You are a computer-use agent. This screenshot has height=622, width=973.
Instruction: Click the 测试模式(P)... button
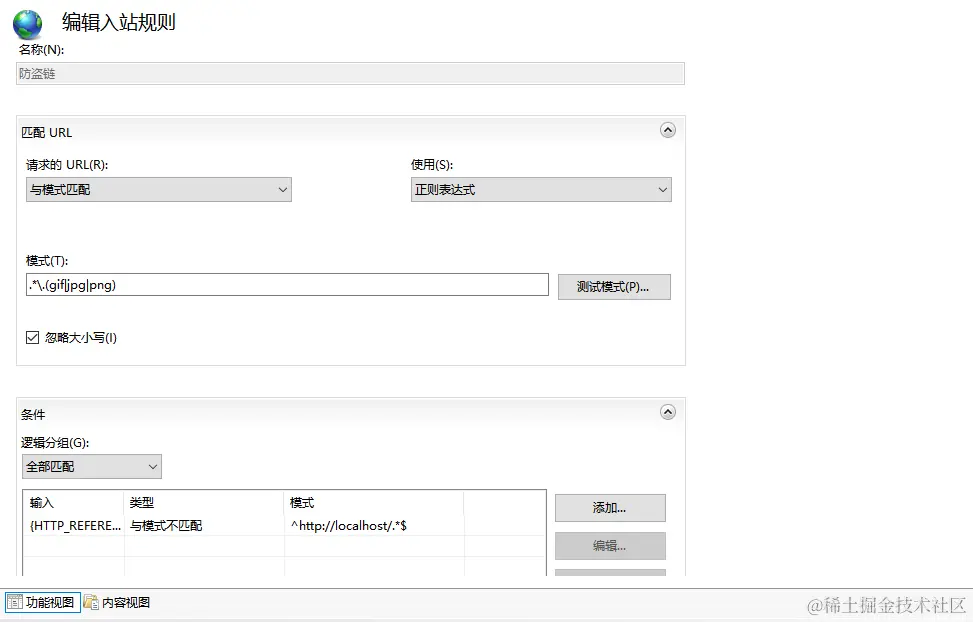[x=614, y=287]
